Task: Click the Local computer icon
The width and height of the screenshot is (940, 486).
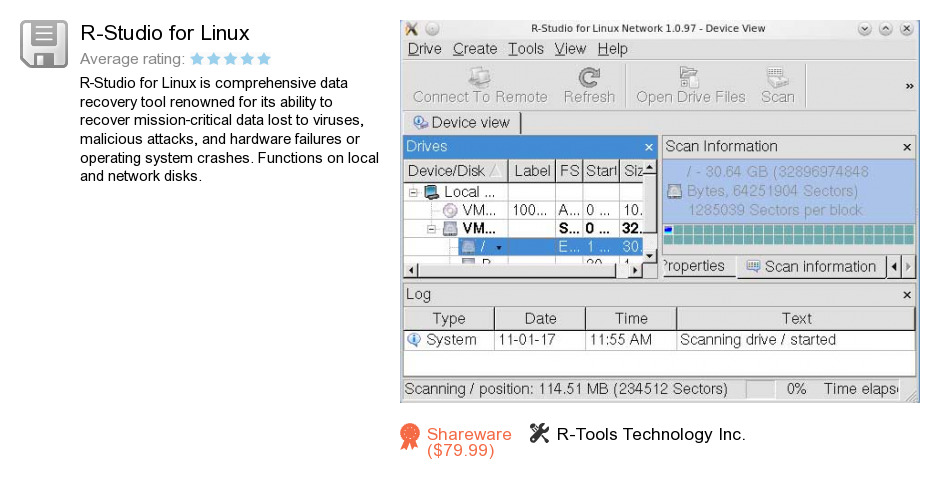Action: coord(432,192)
